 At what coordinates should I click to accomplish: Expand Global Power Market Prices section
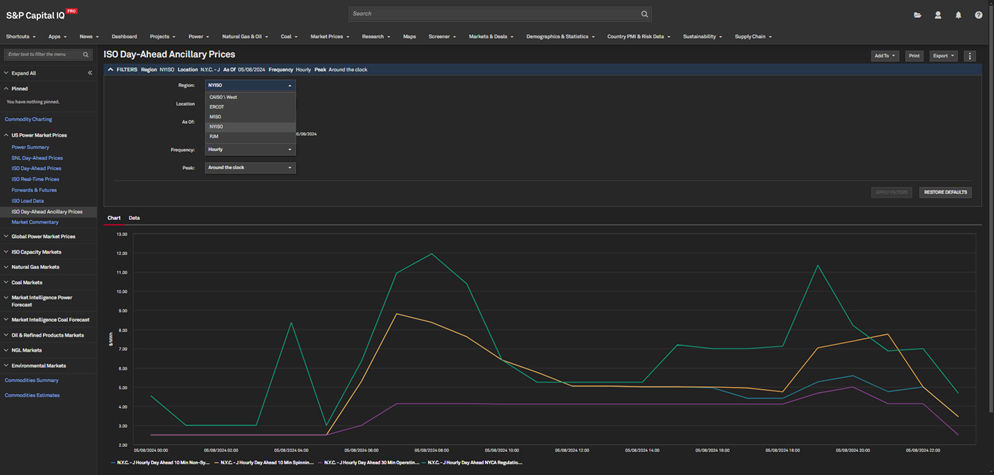point(6,237)
